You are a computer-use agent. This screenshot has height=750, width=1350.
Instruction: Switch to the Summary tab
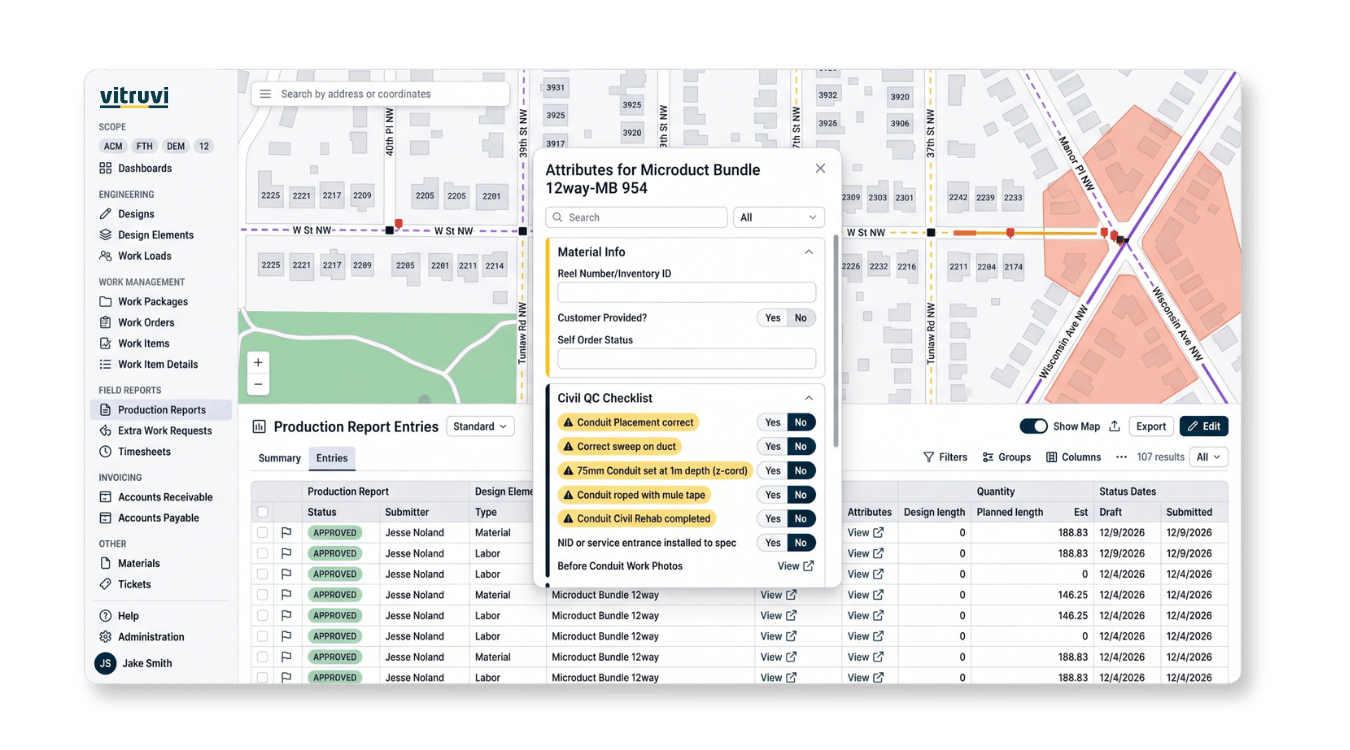[279, 458]
